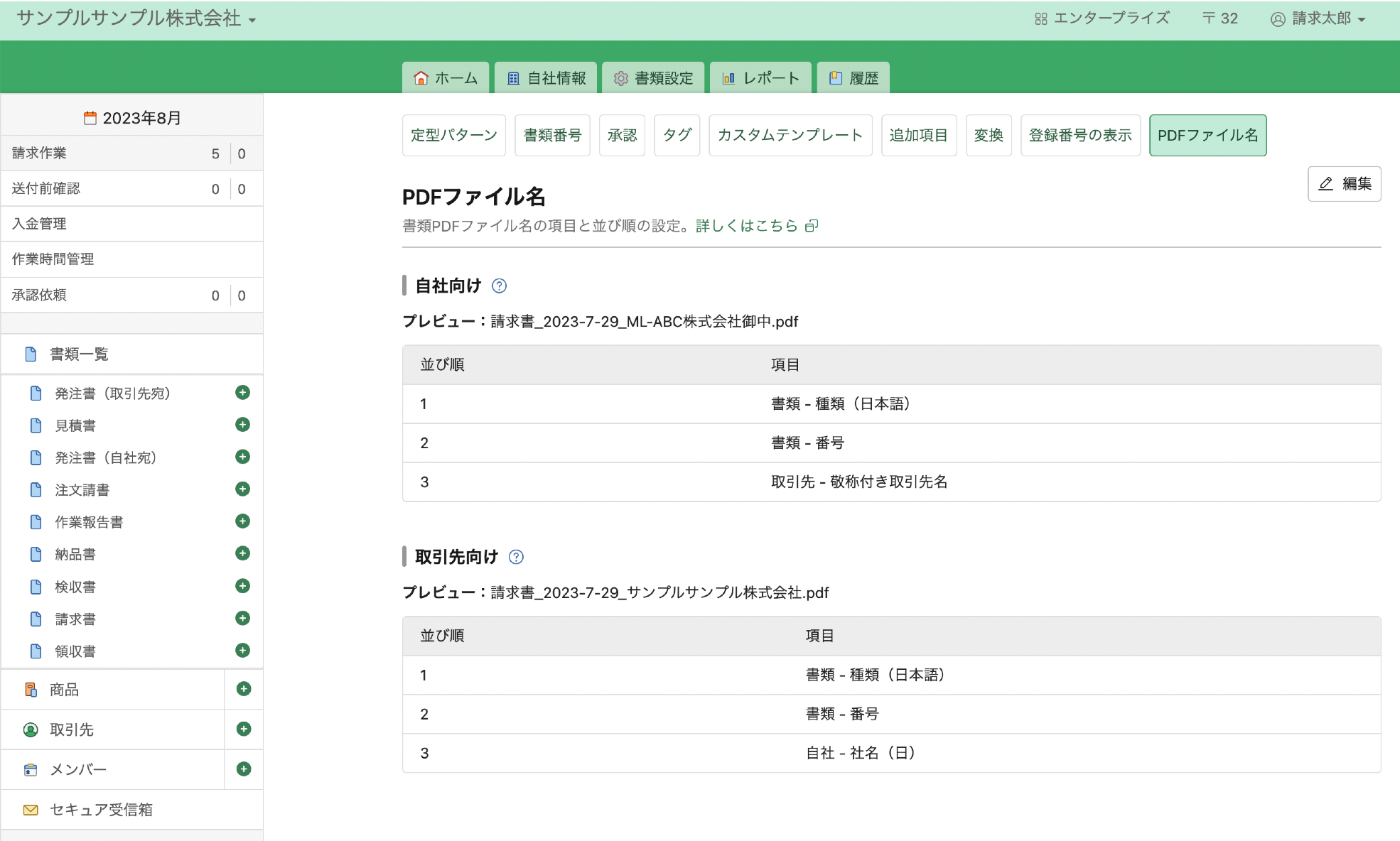Screen dimensions: 1400x841
Task: Click 請求作業 row in sidebar
Action: click(x=39, y=153)
